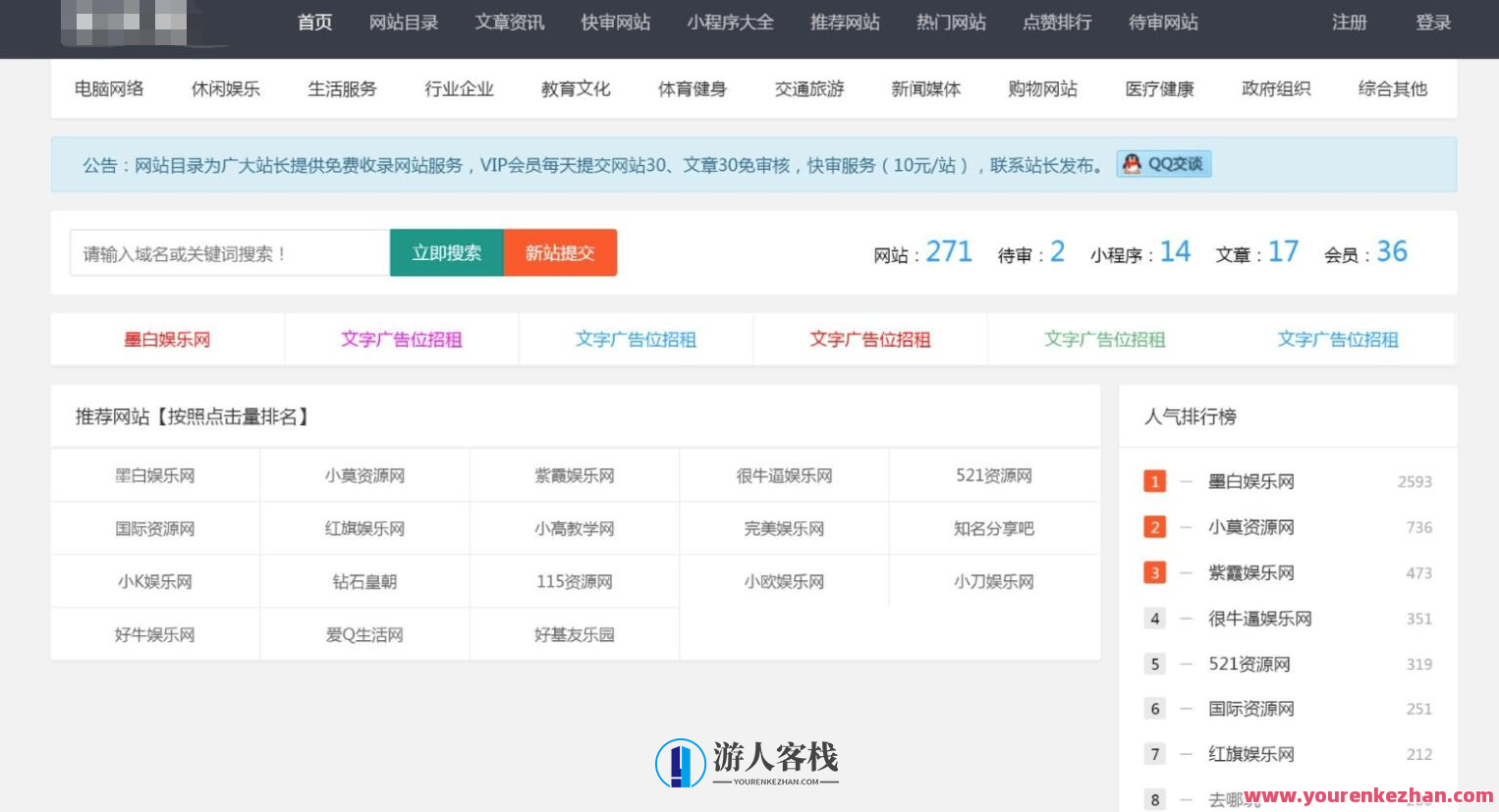Open the 小程序大全 menu item
This screenshot has height=812, width=1499.
(731, 23)
